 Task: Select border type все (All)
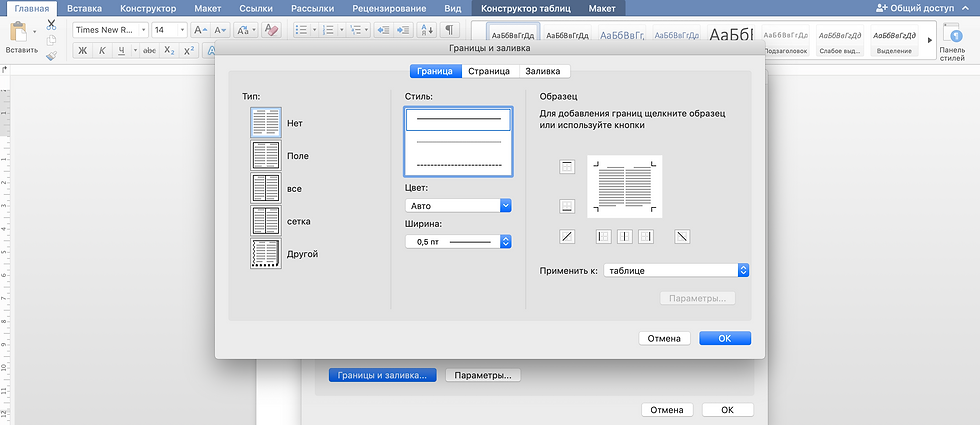(x=266, y=188)
